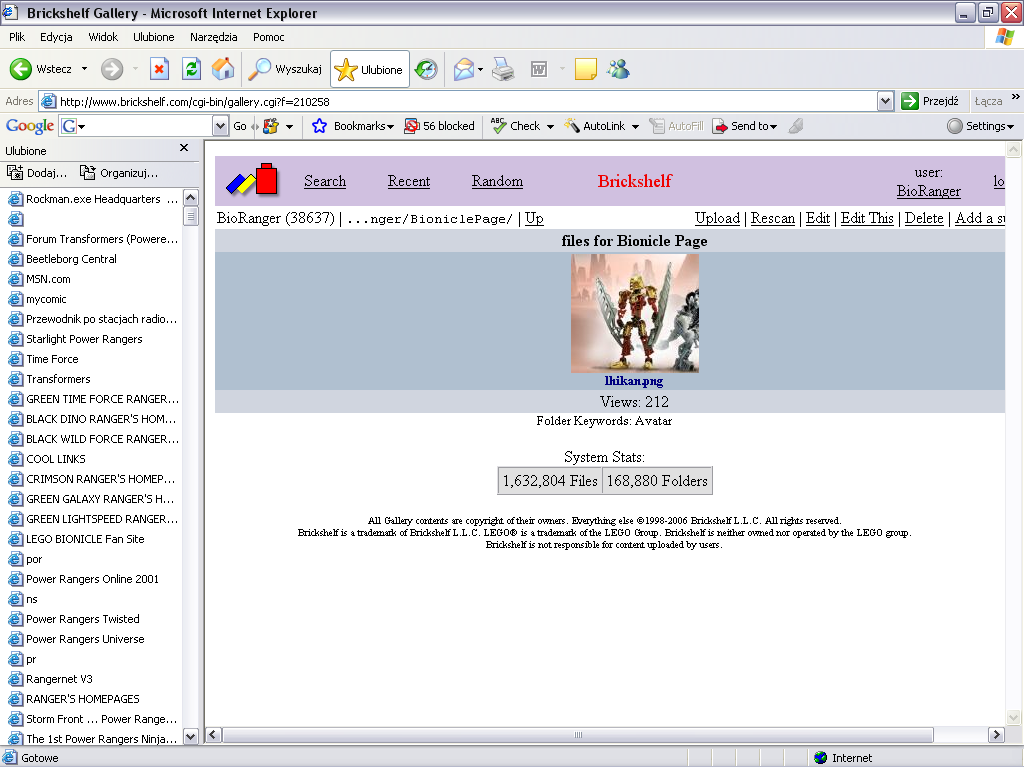This screenshot has height=768, width=1024.
Task: Click the Upload link
Action: [x=717, y=218]
